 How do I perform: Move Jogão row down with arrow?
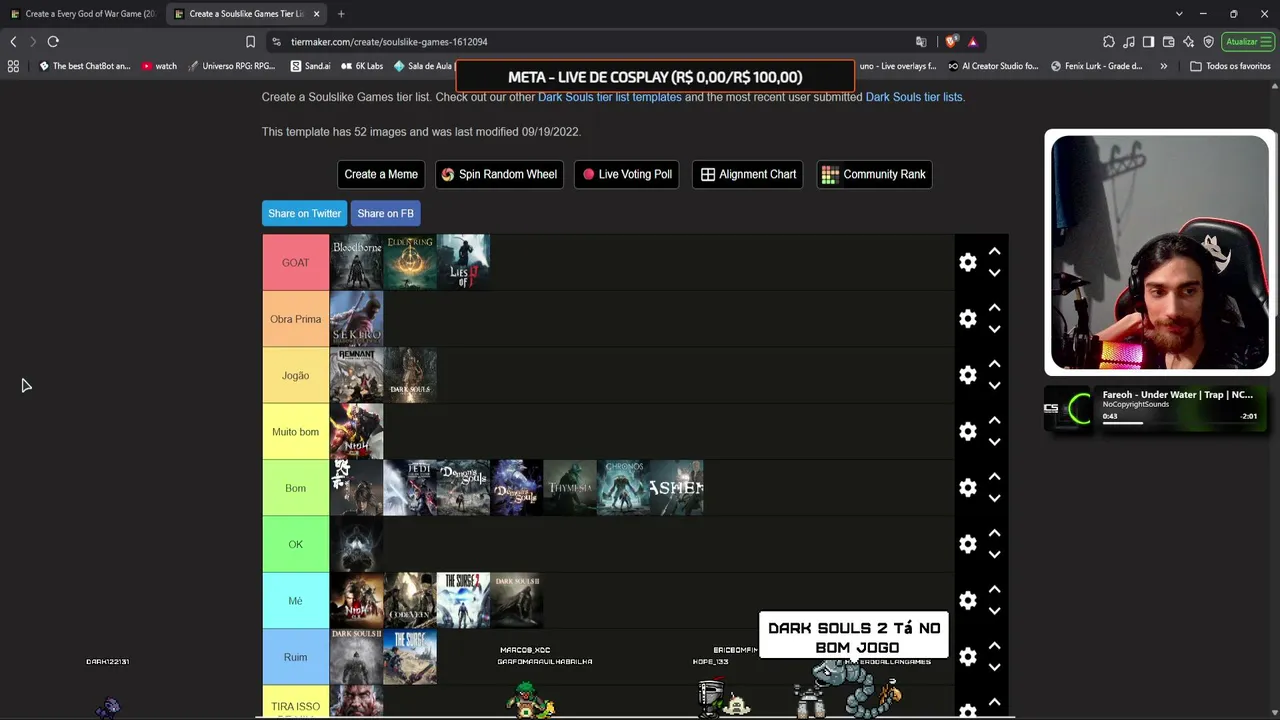994,386
